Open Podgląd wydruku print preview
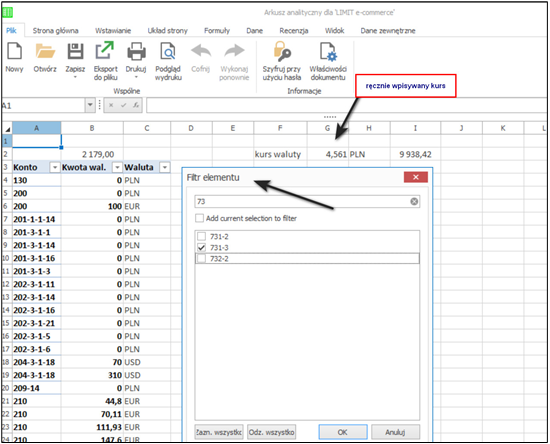The height and width of the screenshot is (444, 550). tap(168, 51)
